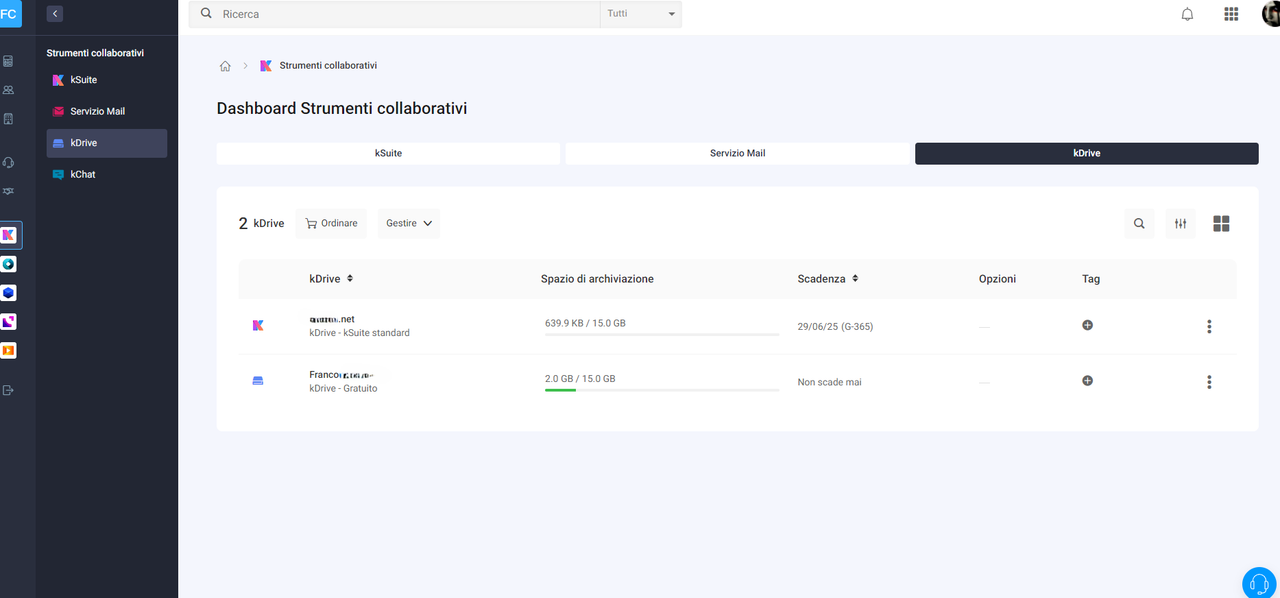The height and width of the screenshot is (598, 1280).
Task: Select the highlighted K product icon in the left rail
Action: click(x=9, y=235)
